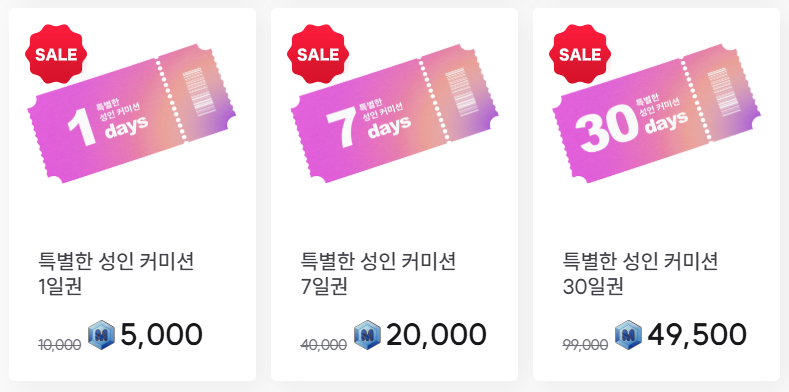Click the barcode on the 30 days ticket
Viewport: 789px width, 392px height.
pyautogui.click(x=719, y=93)
